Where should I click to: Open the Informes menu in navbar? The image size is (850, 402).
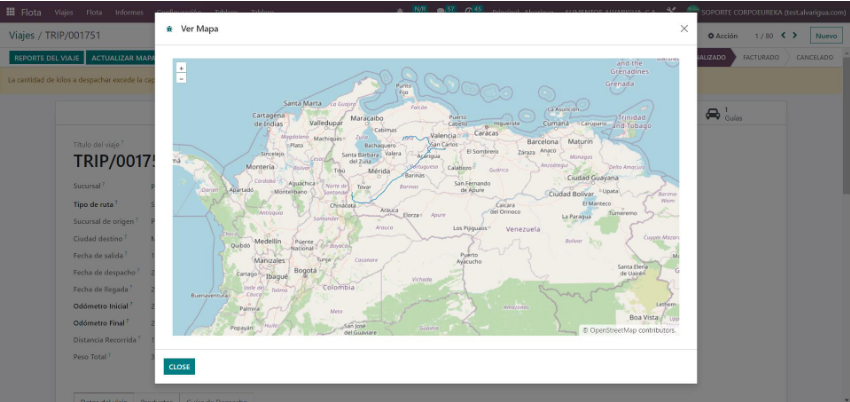128,11
